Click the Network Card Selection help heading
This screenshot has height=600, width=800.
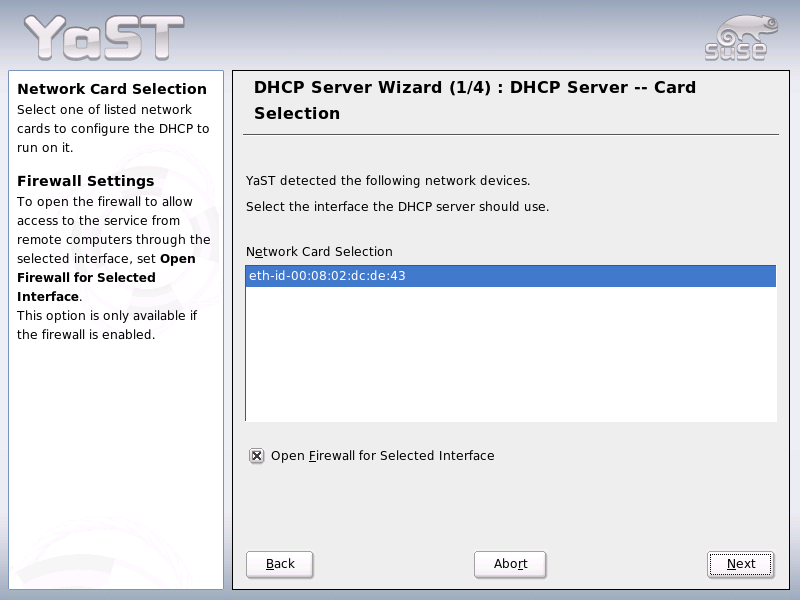(112, 89)
